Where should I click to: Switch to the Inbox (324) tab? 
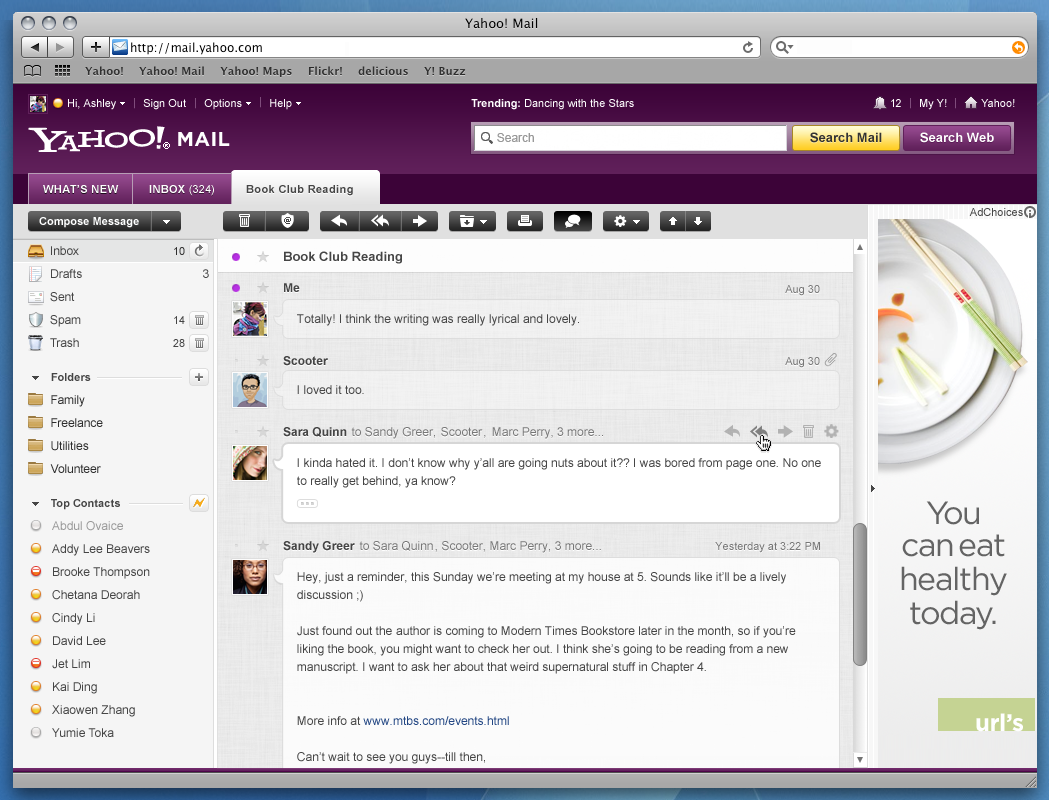181,189
